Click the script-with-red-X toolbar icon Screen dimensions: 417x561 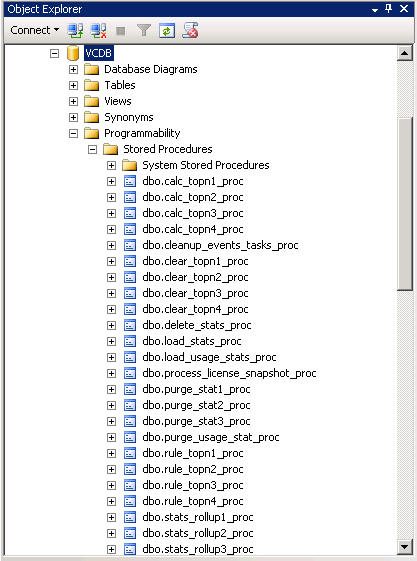190,30
